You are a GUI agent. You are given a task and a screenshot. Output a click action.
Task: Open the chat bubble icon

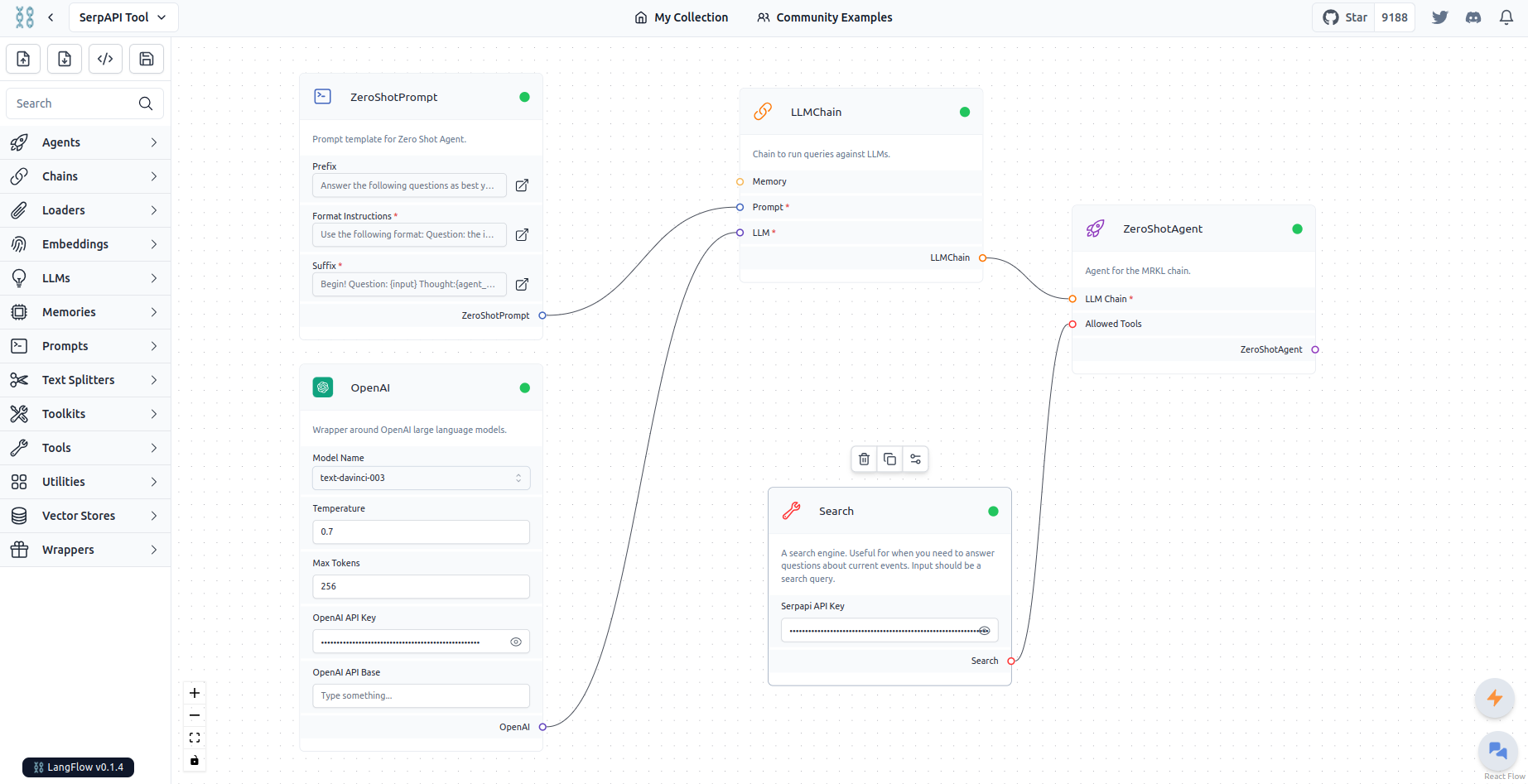(x=1497, y=751)
